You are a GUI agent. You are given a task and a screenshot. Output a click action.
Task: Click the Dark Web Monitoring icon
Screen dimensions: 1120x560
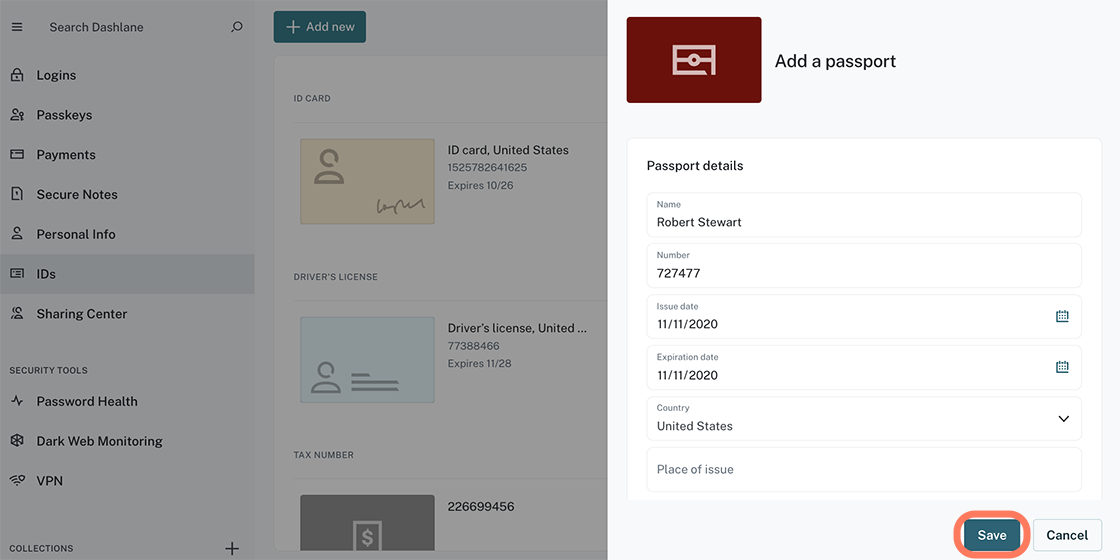17,441
